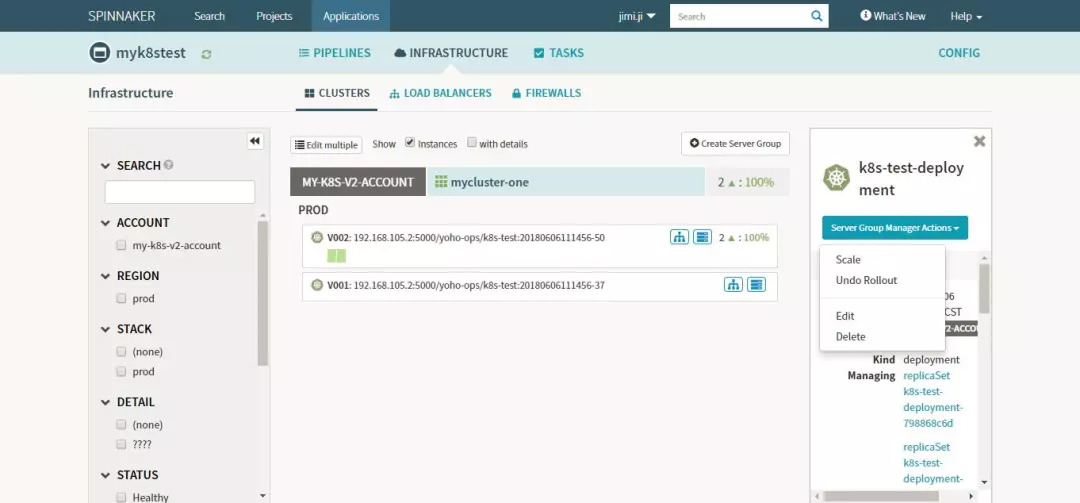
Task: Collapse the REGION filter section
Action: (105, 276)
